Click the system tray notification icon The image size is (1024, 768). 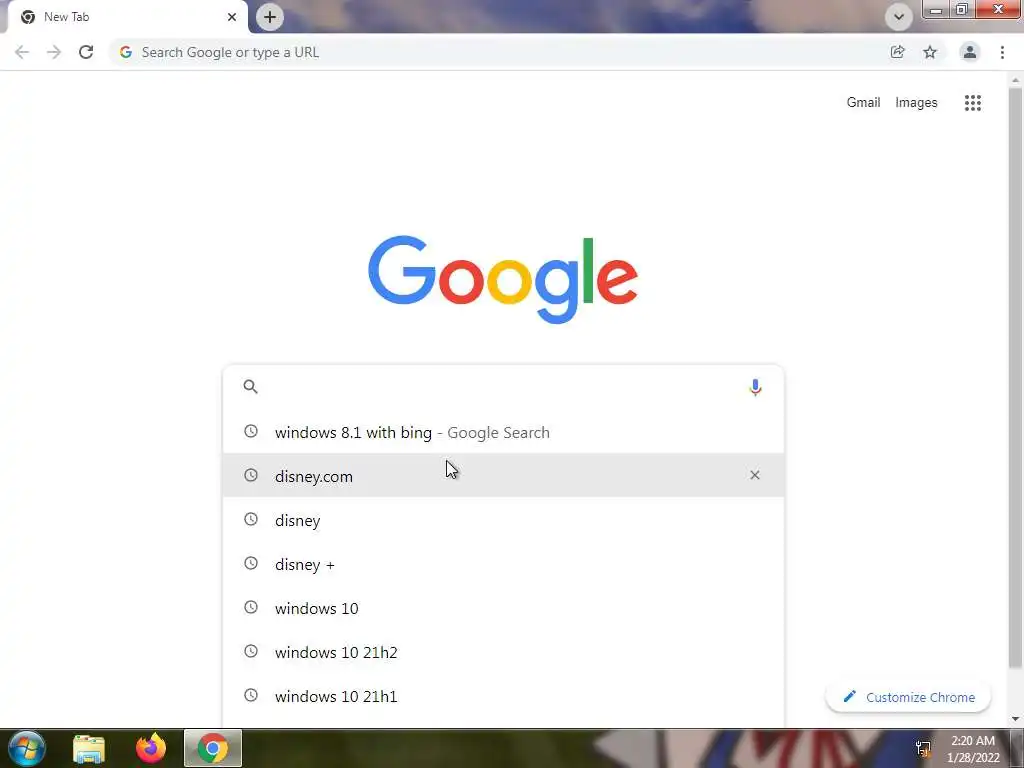(x=923, y=748)
